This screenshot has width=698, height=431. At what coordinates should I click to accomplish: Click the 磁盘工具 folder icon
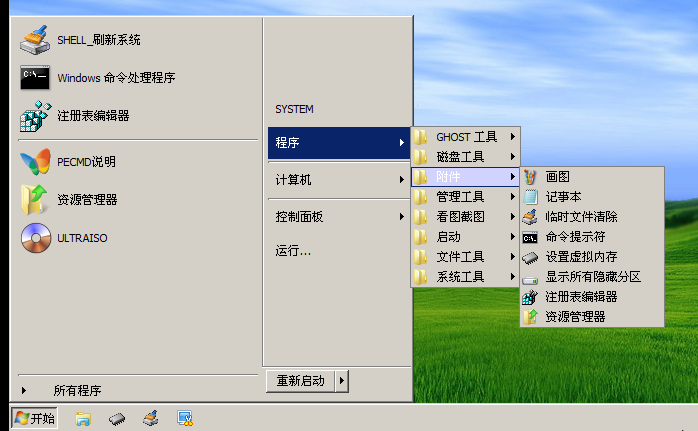pyautogui.click(x=420, y=157)
